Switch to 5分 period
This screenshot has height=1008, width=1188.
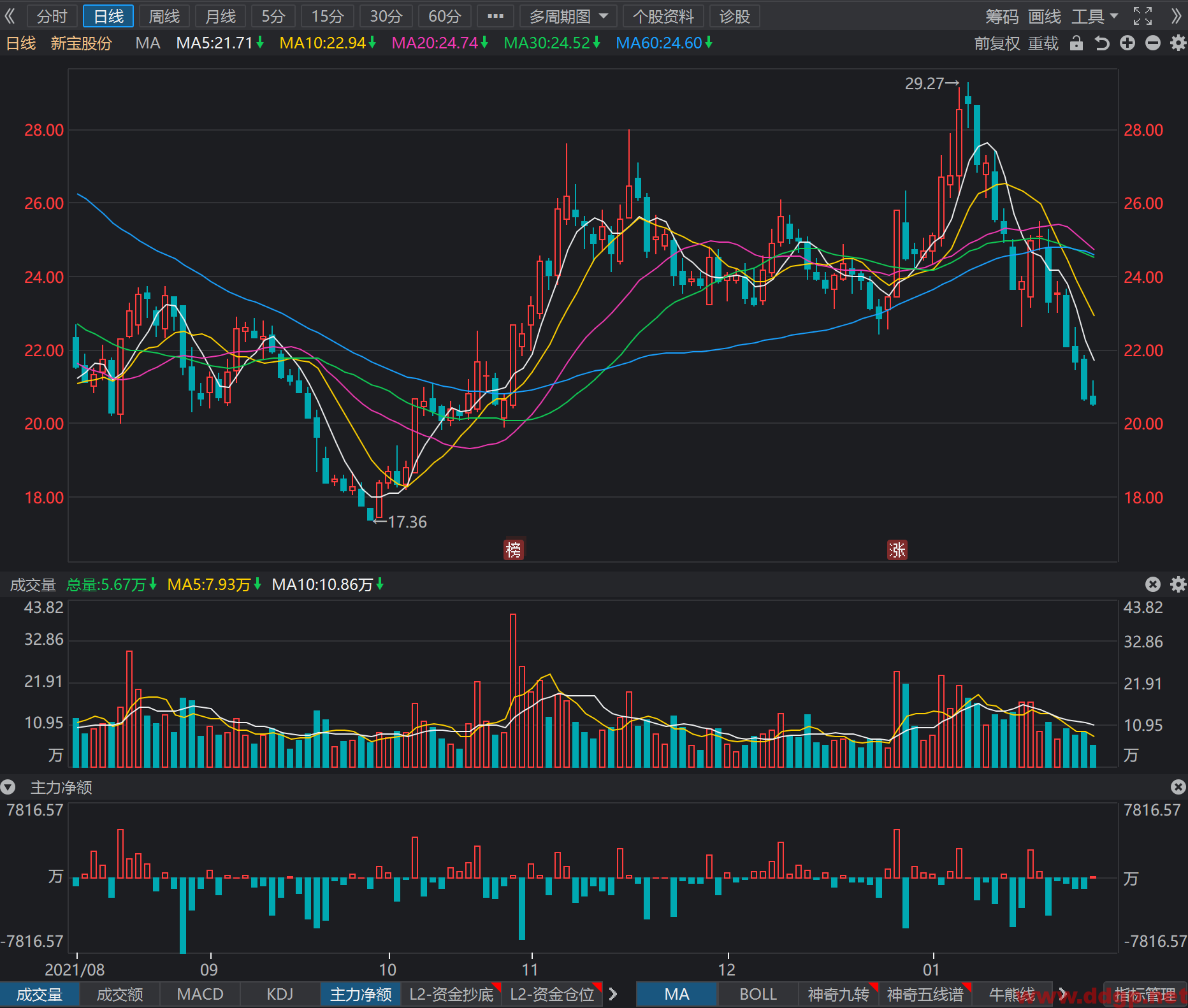click(273, 16)
